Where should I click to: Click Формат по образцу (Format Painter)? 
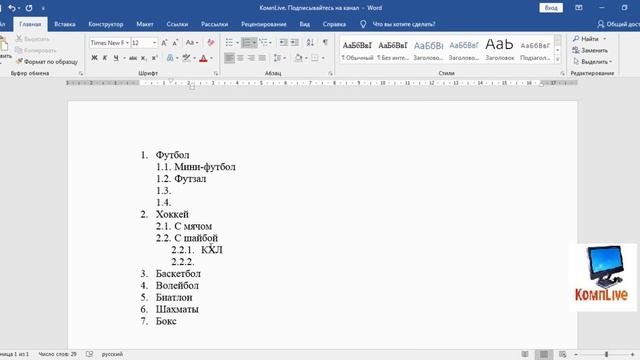47,62
